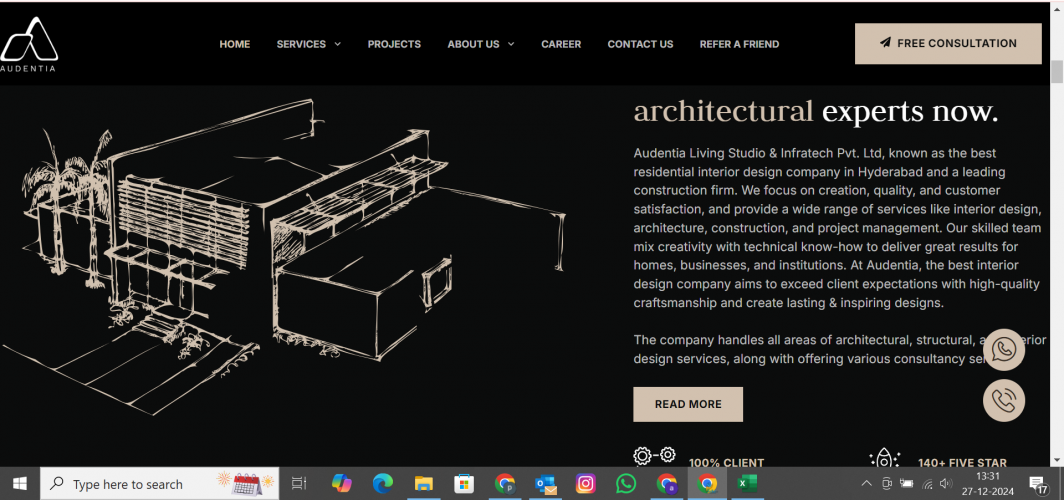Click the house line sketch illustration
Image resolution: width=1064 pixels, height=500 pixels.
(x=284, y=256)
